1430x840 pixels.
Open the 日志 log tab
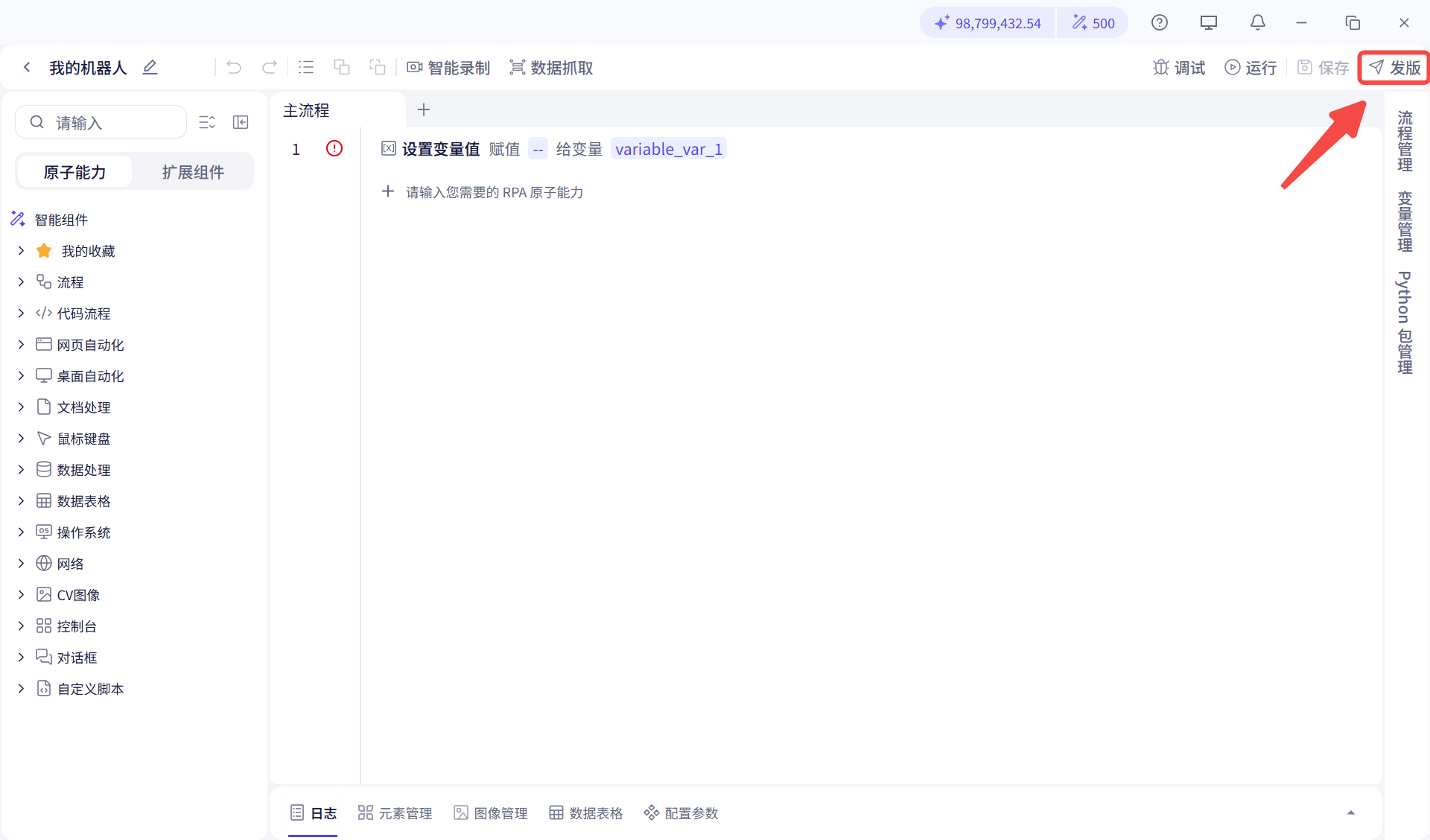click(x=314, y=813)
